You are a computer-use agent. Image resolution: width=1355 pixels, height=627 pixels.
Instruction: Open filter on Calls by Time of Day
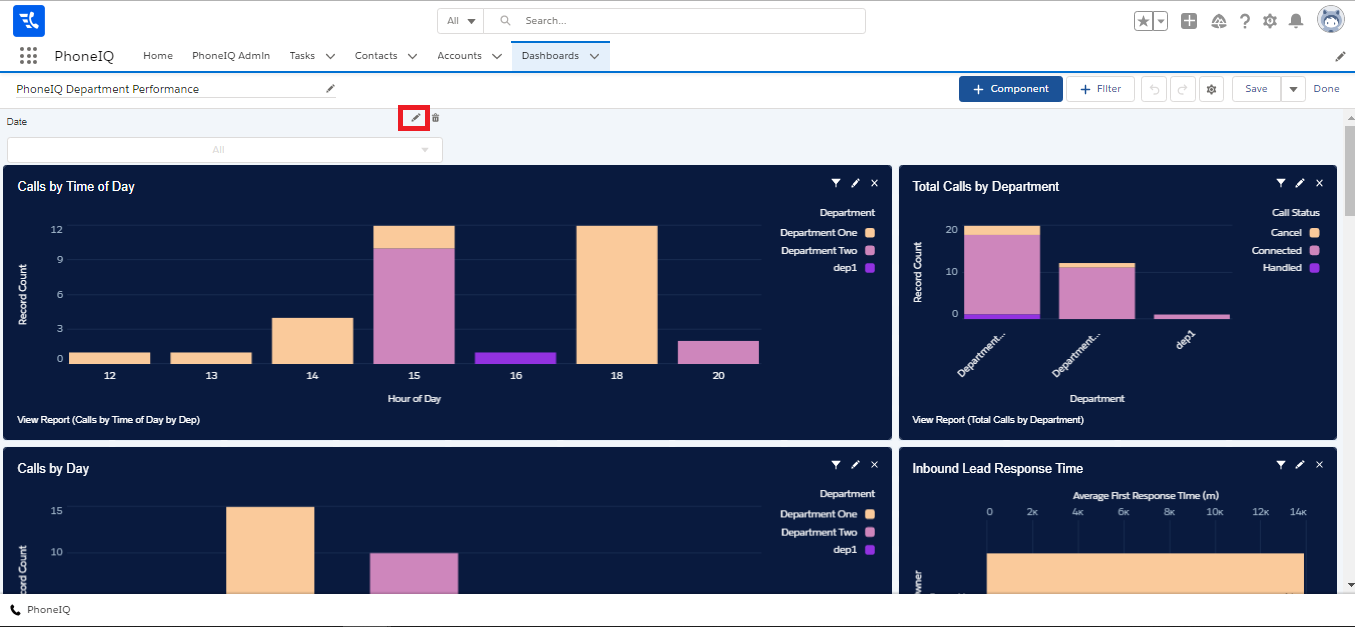pos(835,184)
